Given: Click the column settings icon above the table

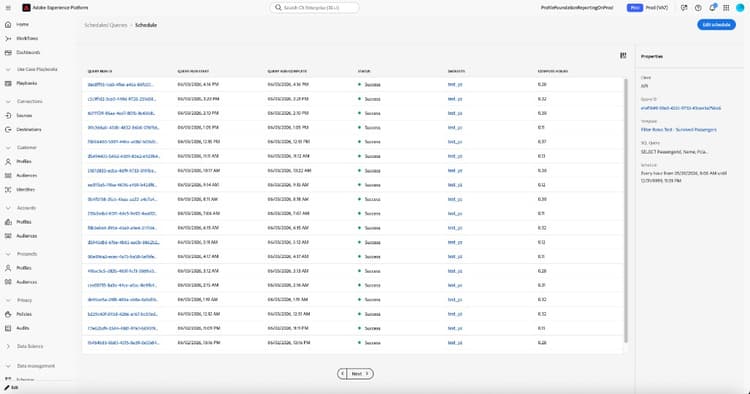Looking at the screenshot, I should pyautogui.click(x=623, y=56).
